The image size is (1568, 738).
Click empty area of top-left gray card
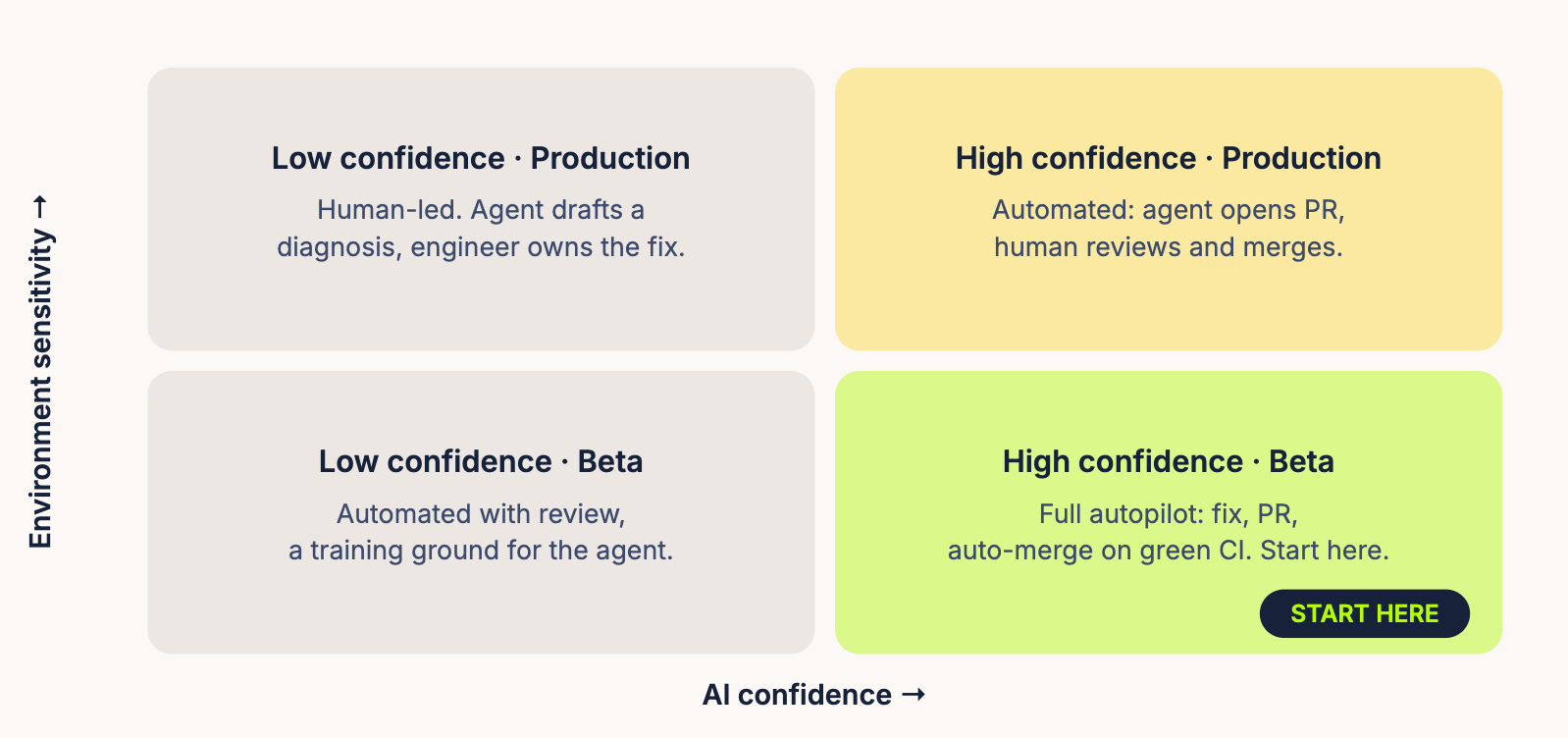coord(481,309)
